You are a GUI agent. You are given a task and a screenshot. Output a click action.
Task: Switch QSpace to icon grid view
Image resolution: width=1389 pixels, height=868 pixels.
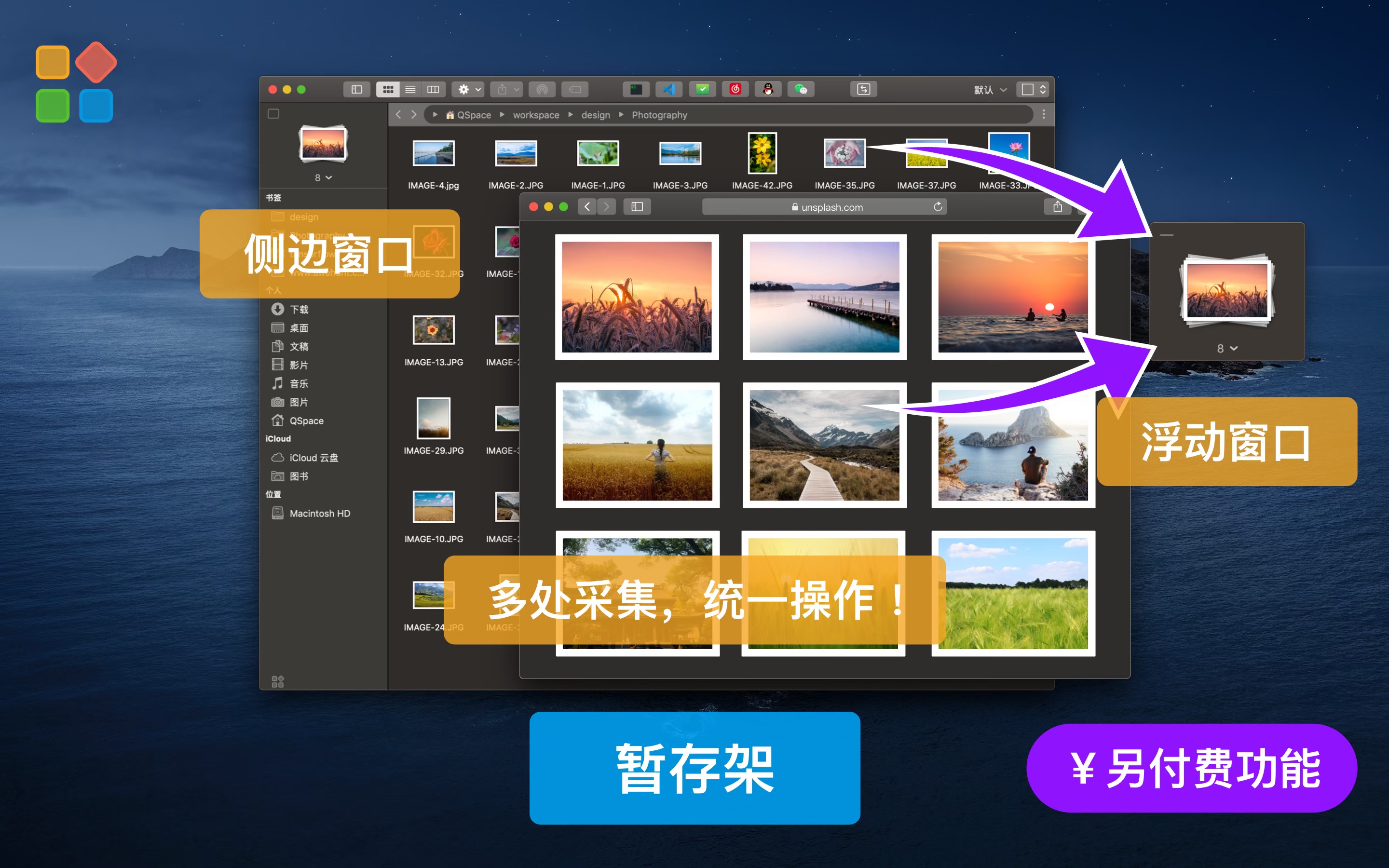tap(388, 90)
